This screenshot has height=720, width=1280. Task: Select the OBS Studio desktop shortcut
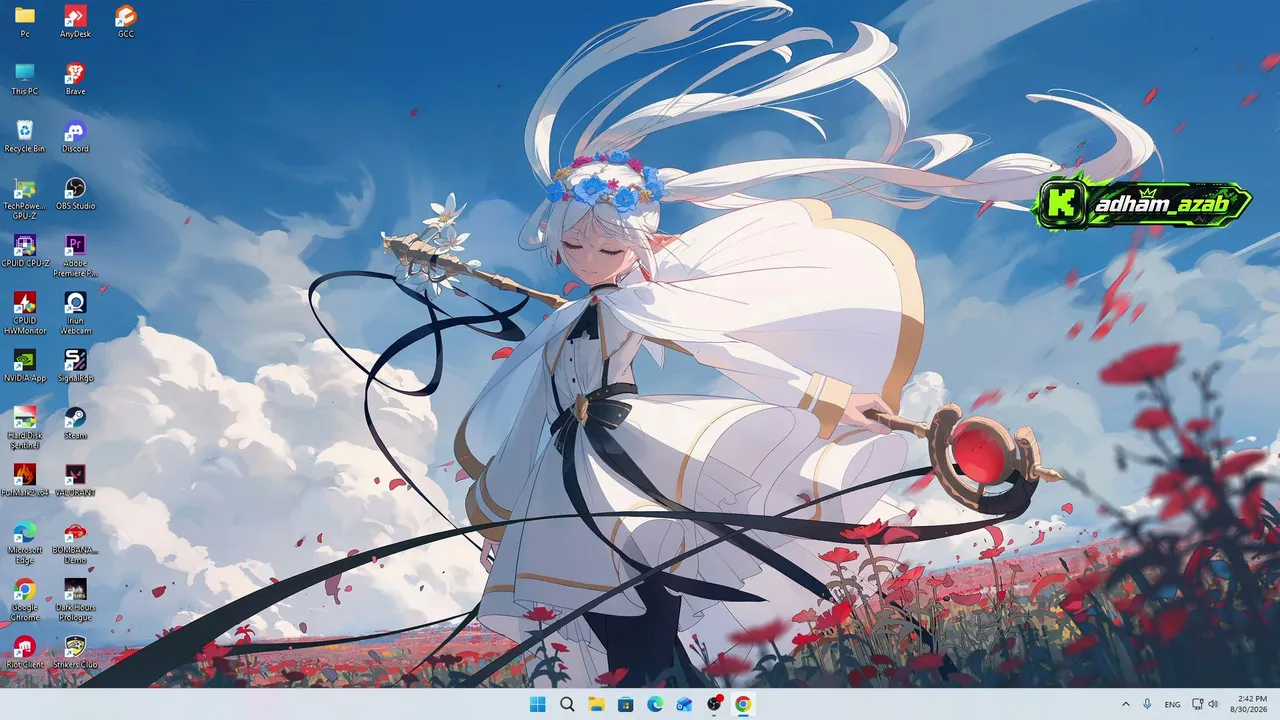(75, 194)
